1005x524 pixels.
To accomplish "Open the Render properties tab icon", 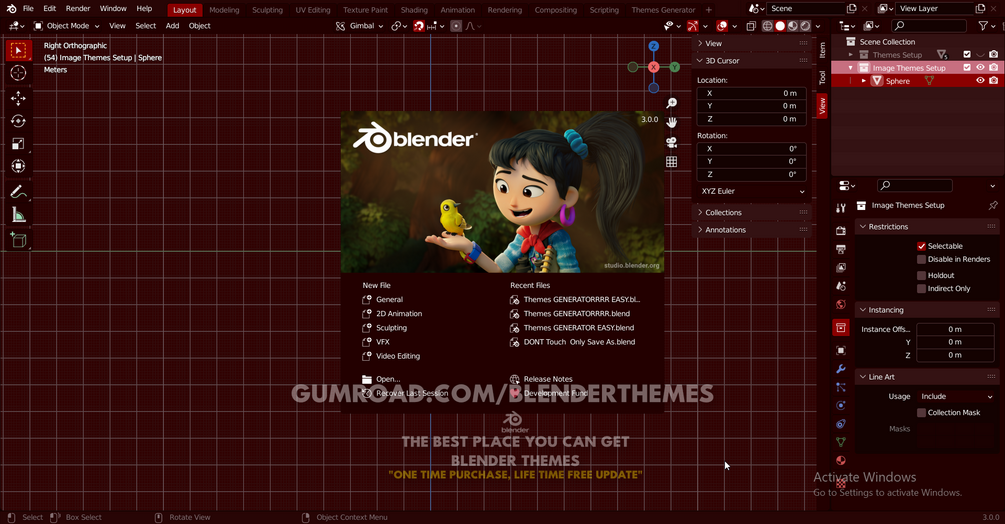I will [x=841, y=231].
